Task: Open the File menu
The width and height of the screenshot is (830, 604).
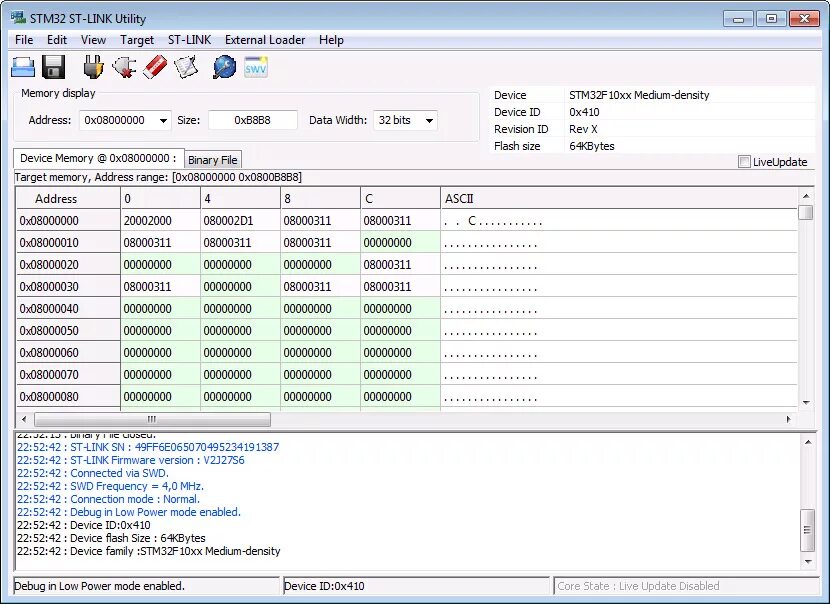Action: coord(24,40)
